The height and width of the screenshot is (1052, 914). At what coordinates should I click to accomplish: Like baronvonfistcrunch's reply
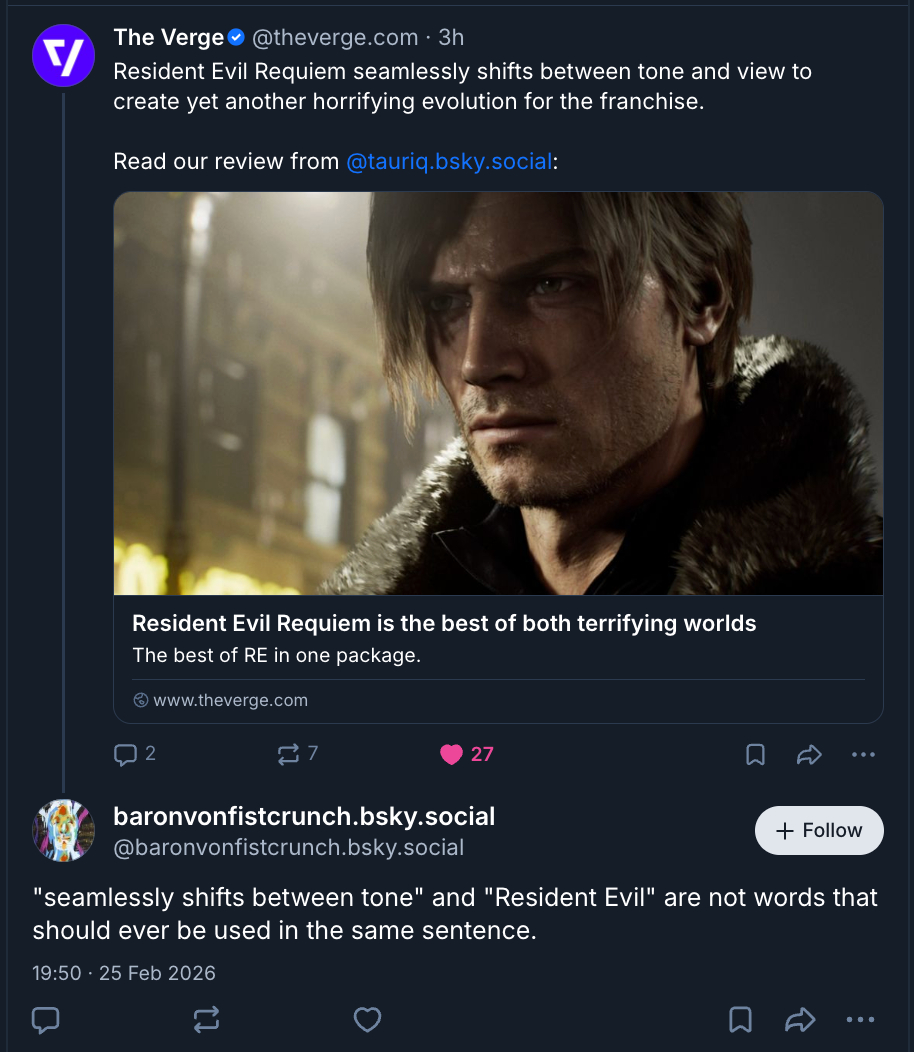(x=368, y=1019)
